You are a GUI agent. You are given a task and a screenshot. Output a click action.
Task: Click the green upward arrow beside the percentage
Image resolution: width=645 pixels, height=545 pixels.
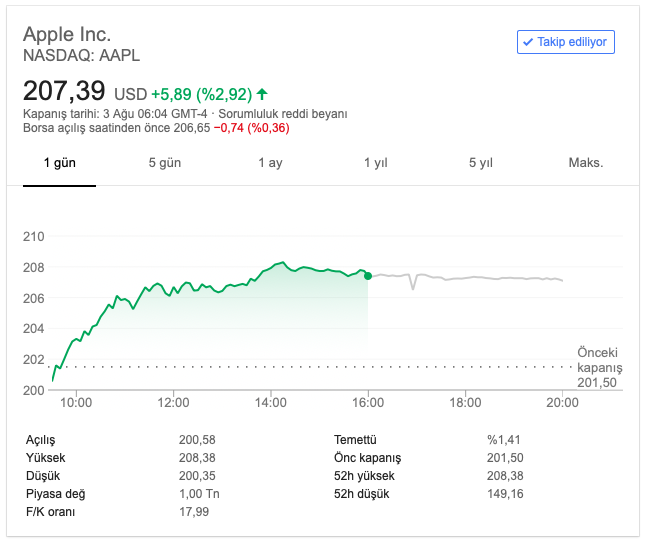click(262, 94)
